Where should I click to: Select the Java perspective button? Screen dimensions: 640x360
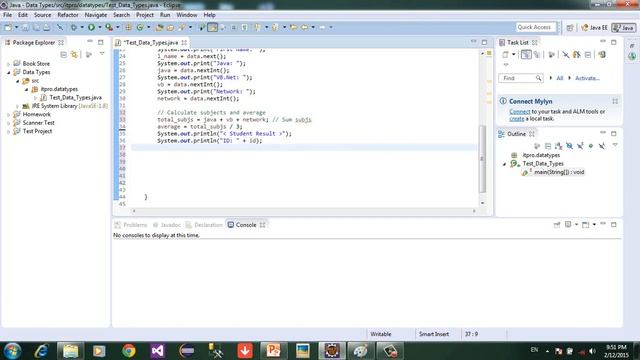(x=624, y=28)
